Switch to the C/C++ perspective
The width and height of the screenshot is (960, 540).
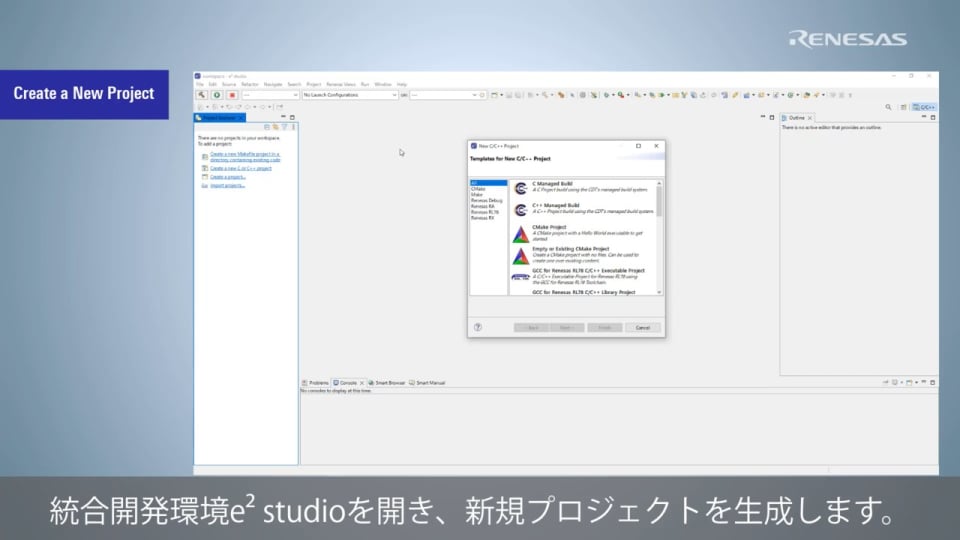point(924,107)
